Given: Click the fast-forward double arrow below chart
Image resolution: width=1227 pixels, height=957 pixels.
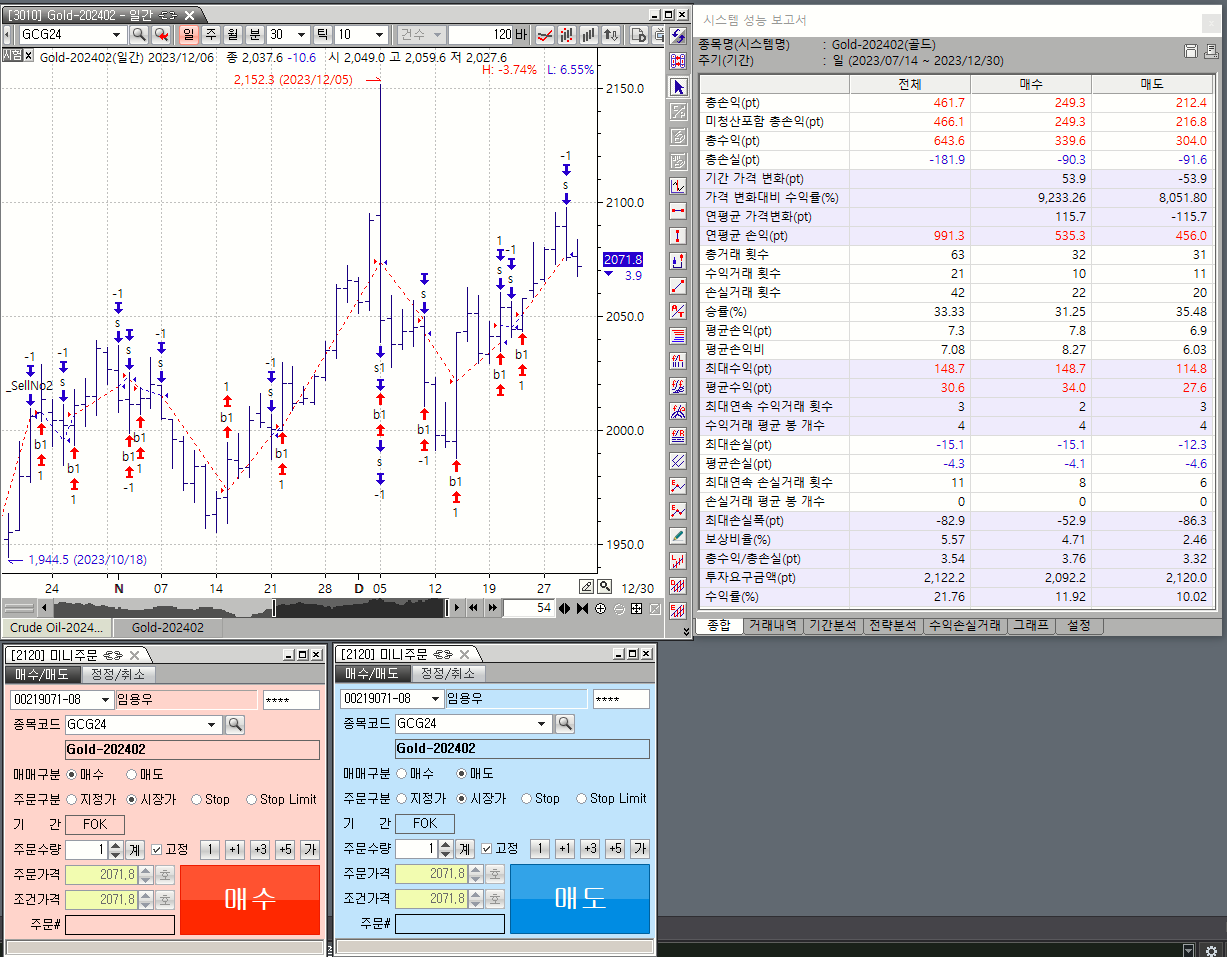Looking at the screenshot, I should pyautogui.click(x=492, y=608).
